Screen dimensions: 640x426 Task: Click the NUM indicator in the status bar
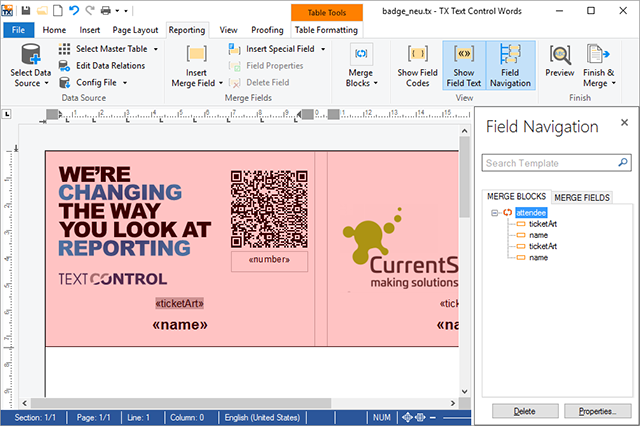pos(382,417)
